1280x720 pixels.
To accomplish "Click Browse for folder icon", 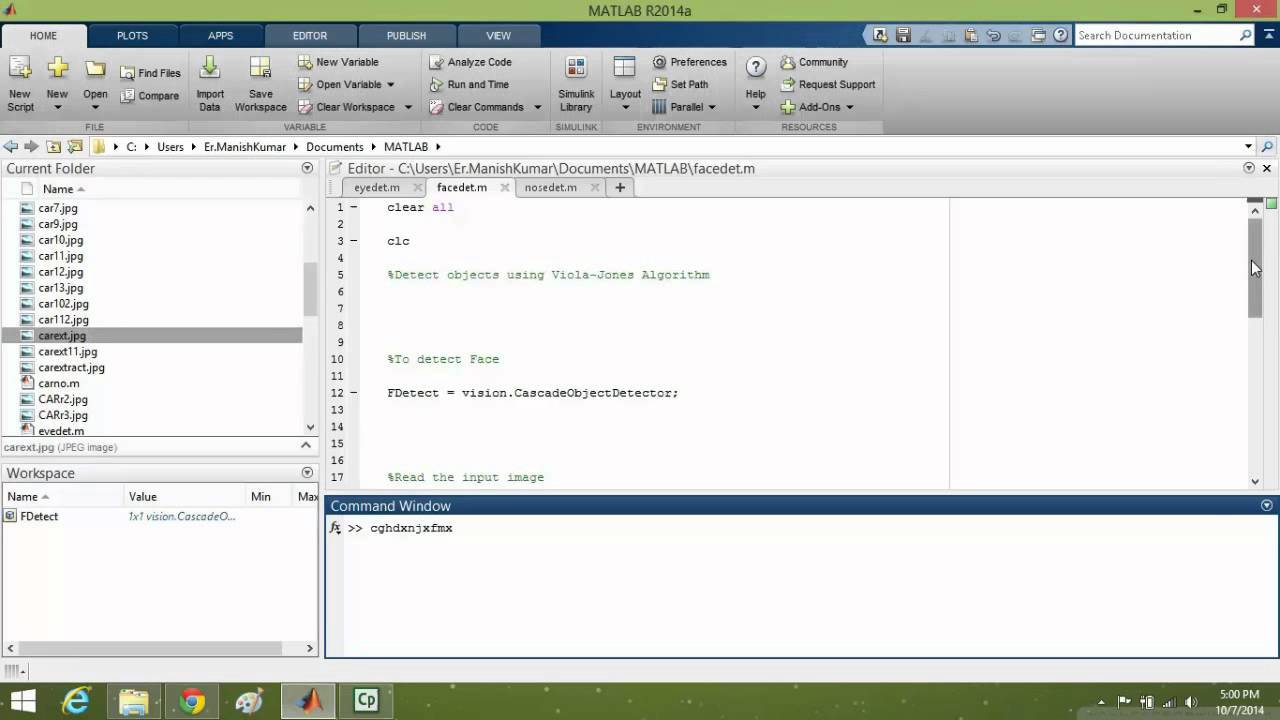I will (x=75, y=146).
